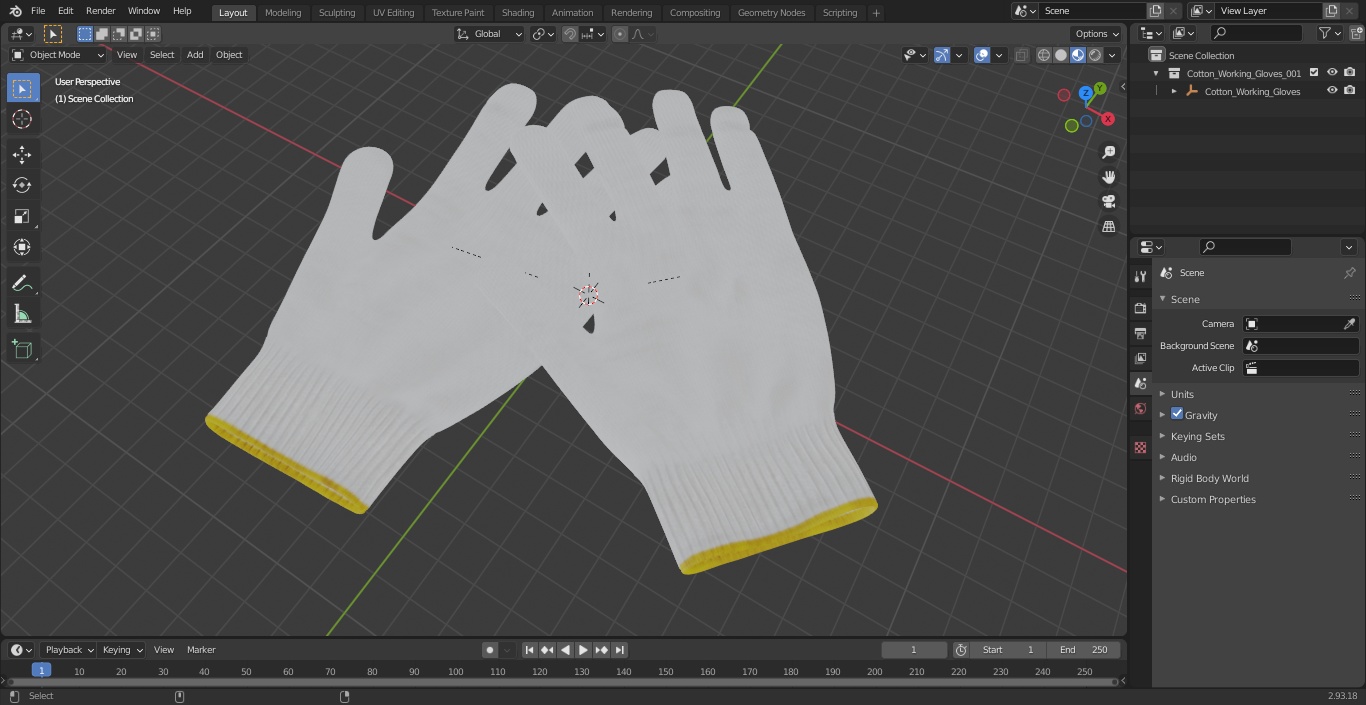Select the Rotate tool
The image size is (1366, 705).
click(x=22, y=185)
